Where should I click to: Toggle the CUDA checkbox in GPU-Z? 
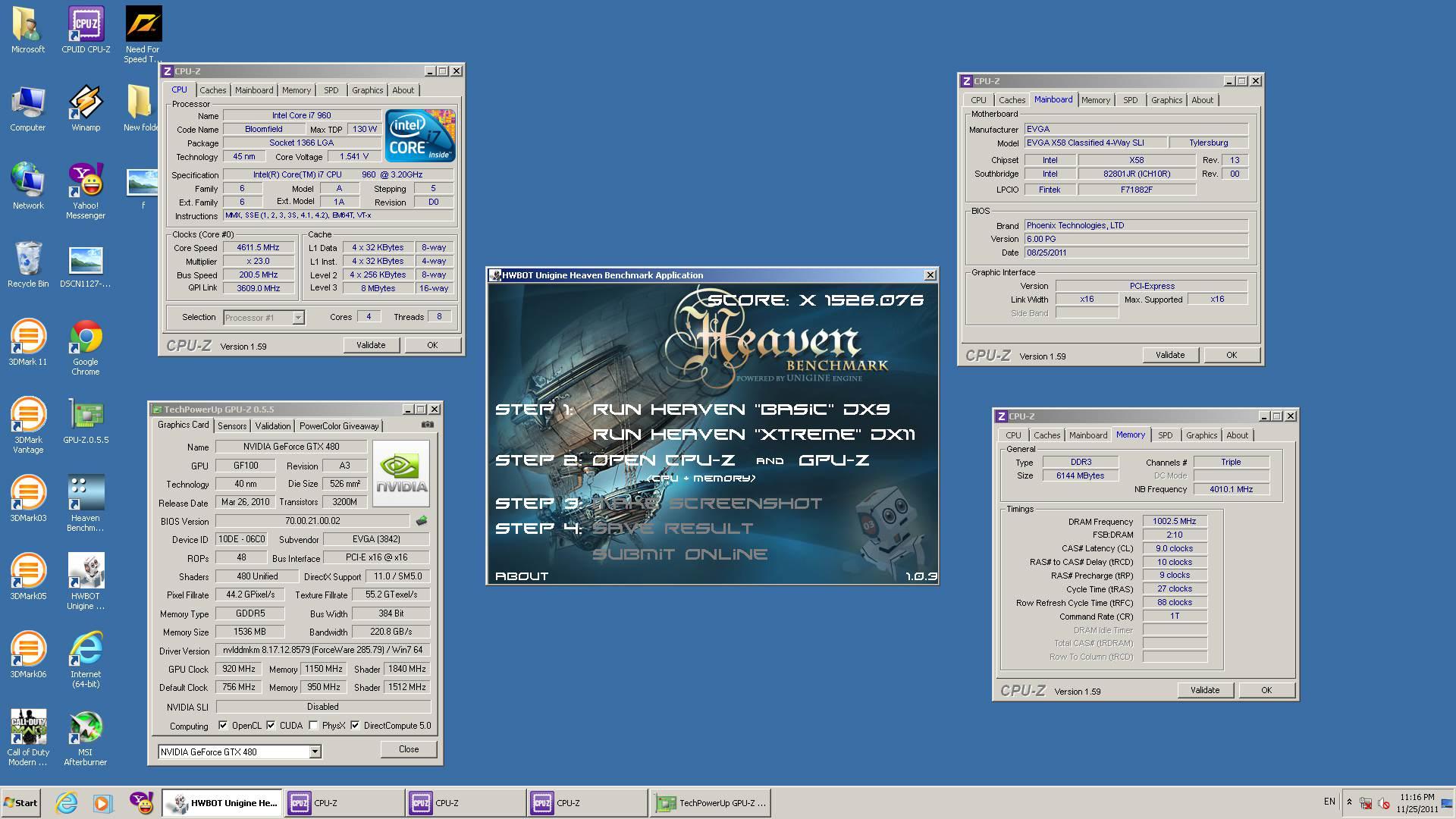pos(271,725)
